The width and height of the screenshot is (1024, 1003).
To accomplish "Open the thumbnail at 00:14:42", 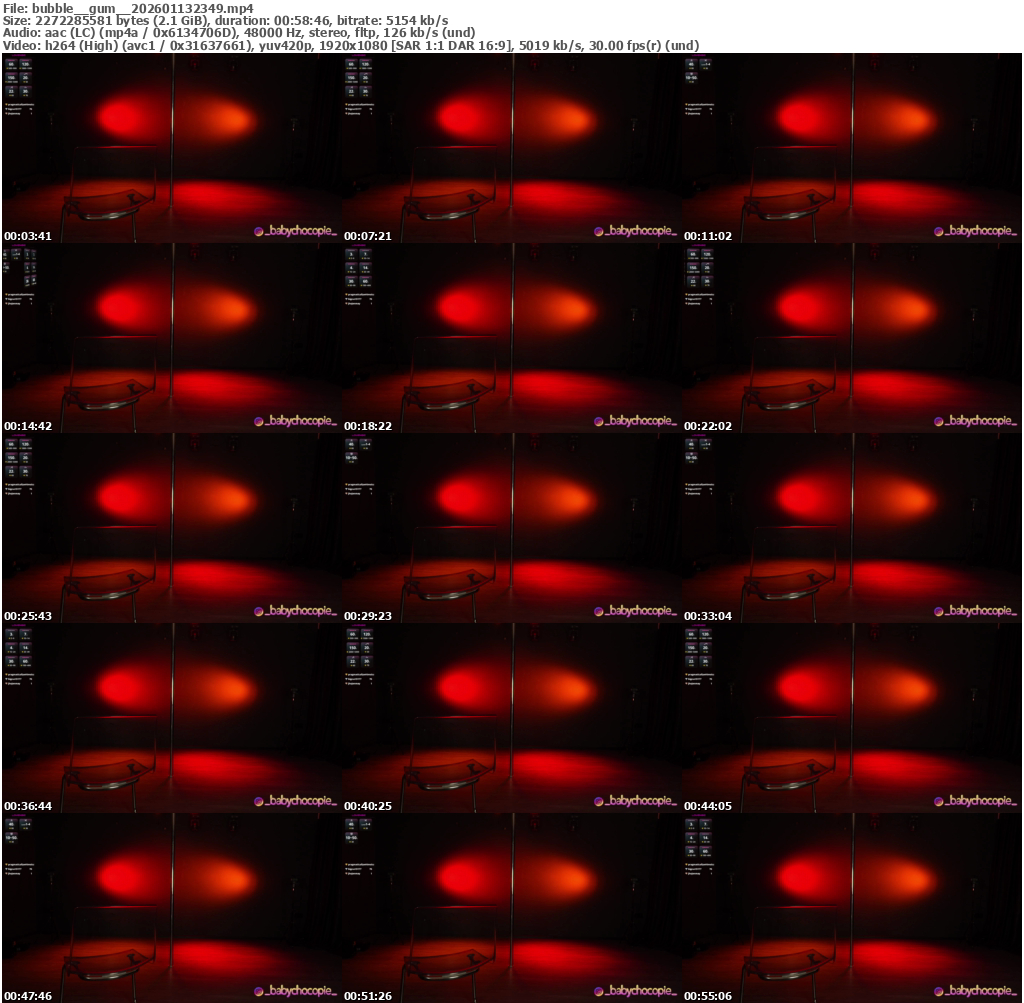I will coord(171,338).
